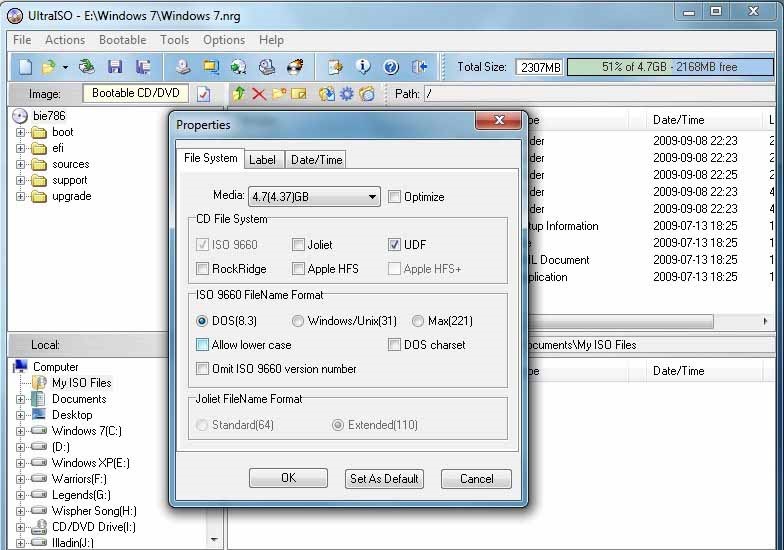Open the Tools menu
784x550 pixels.
click(x=174, y=40)
